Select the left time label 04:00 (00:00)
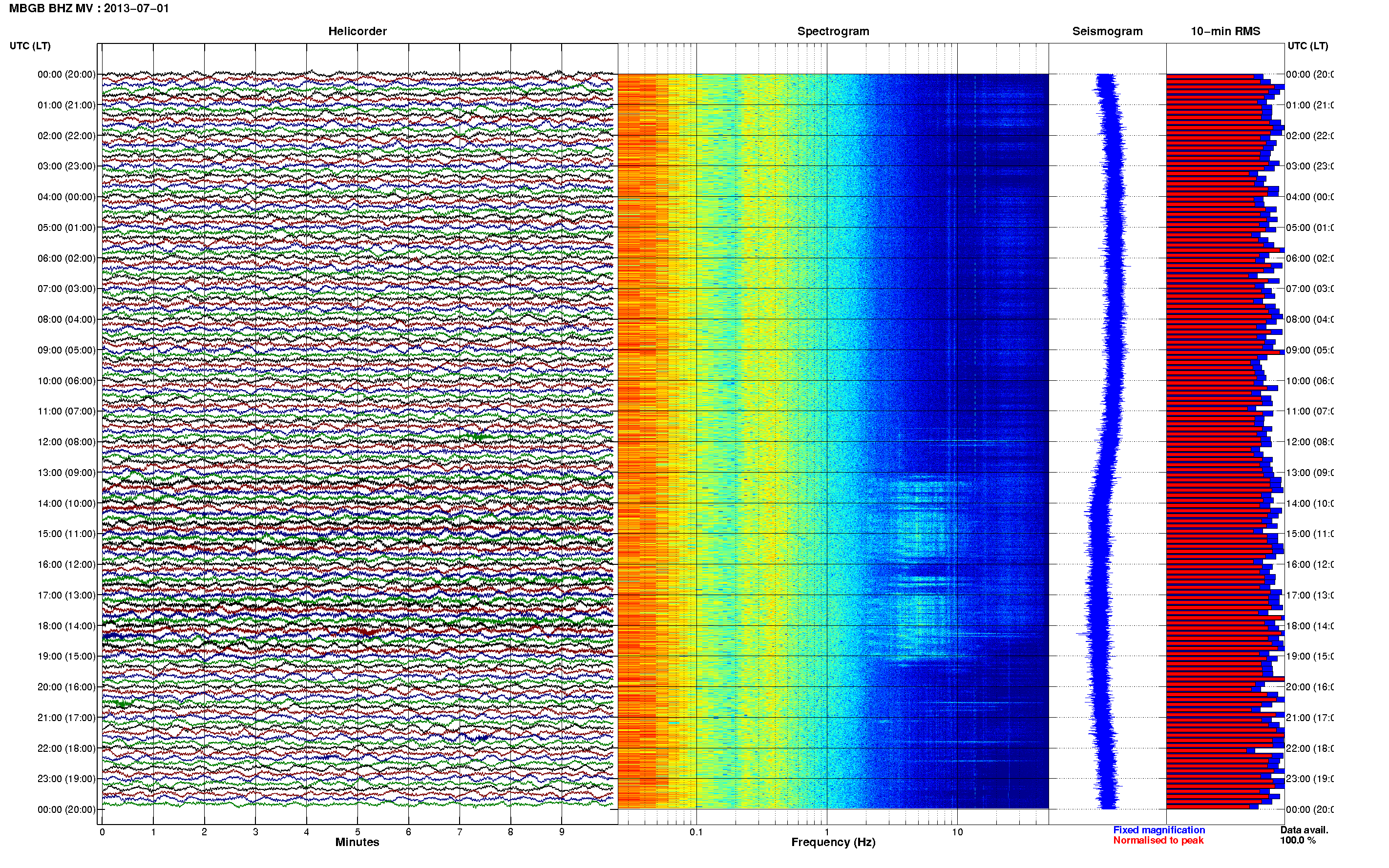Image resolution: width=1389 pixels, height=868 pixels. [x=66, y=197]
